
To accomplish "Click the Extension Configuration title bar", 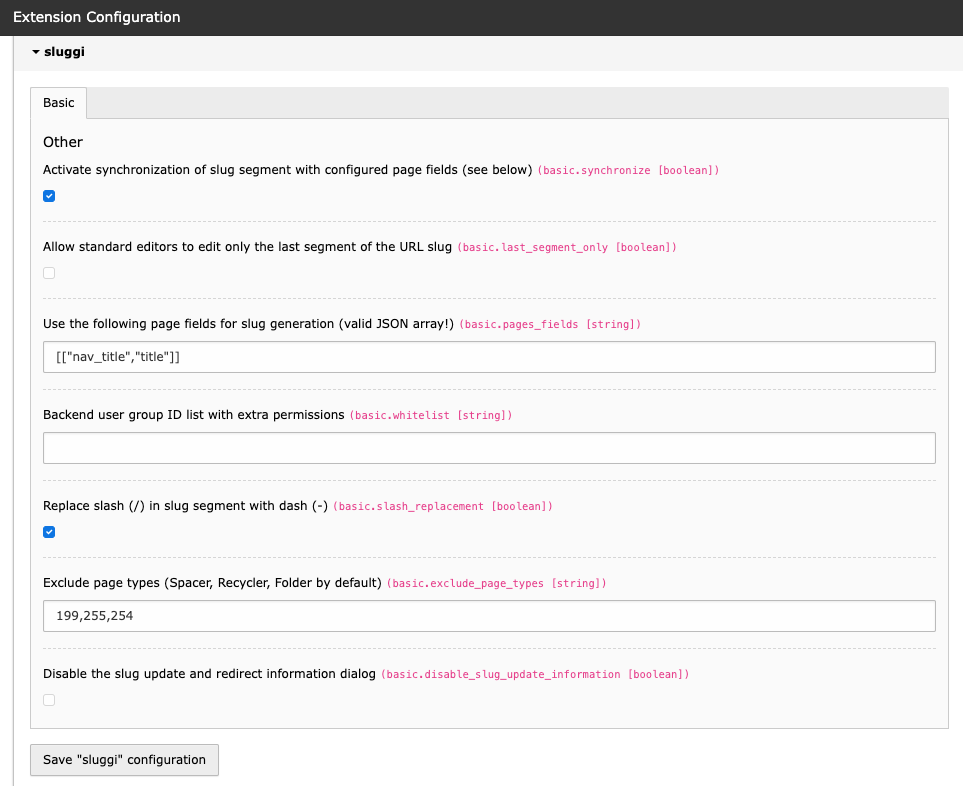I will coord(482,17).
